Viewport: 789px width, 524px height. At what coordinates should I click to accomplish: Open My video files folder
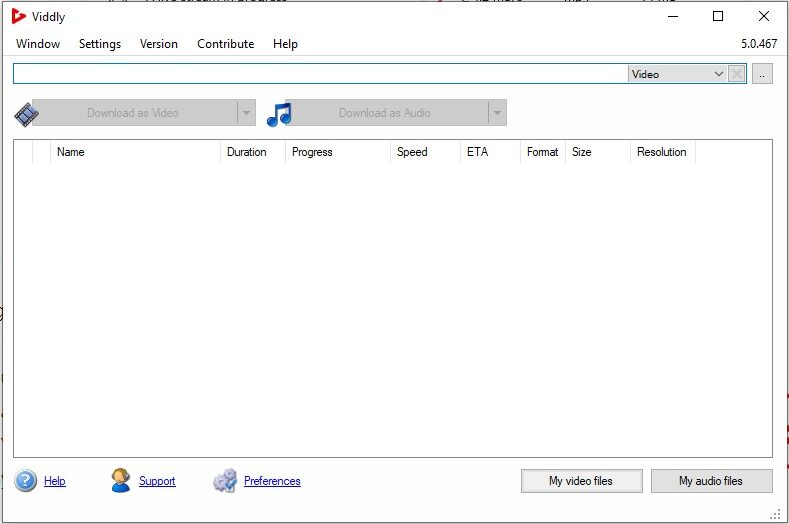pos(581,481)
